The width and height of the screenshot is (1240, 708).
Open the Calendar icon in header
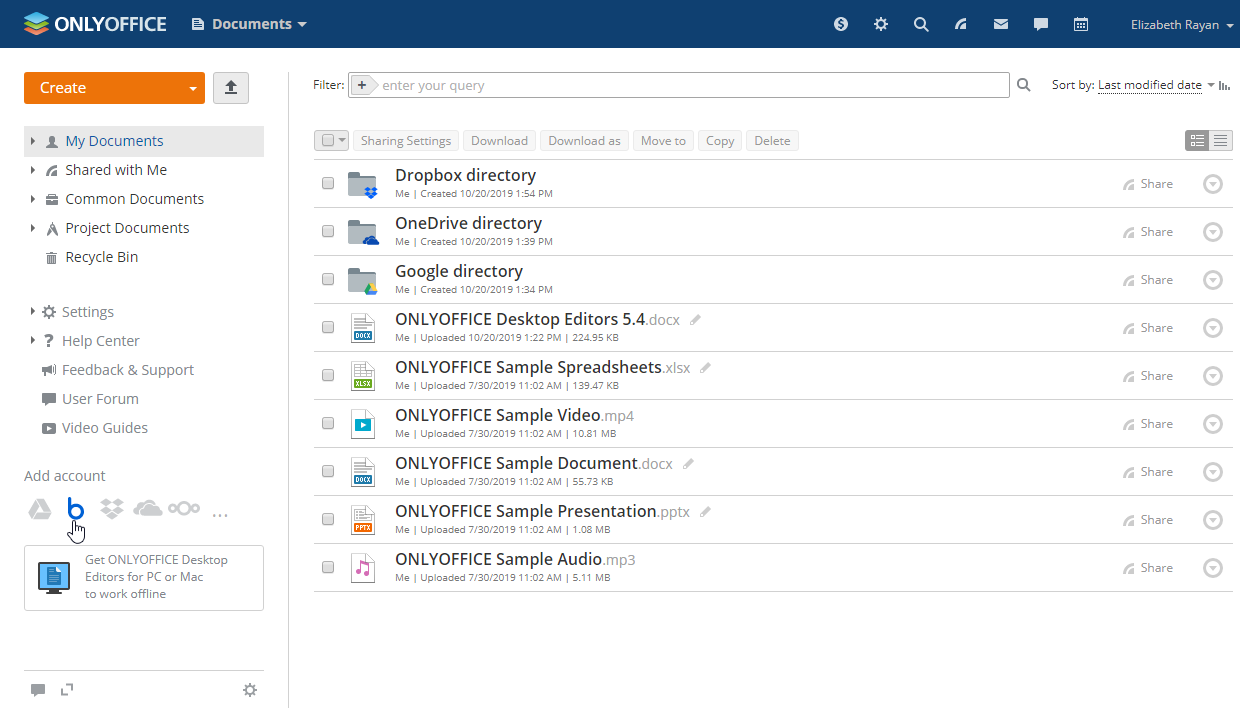click(1081, 24)
